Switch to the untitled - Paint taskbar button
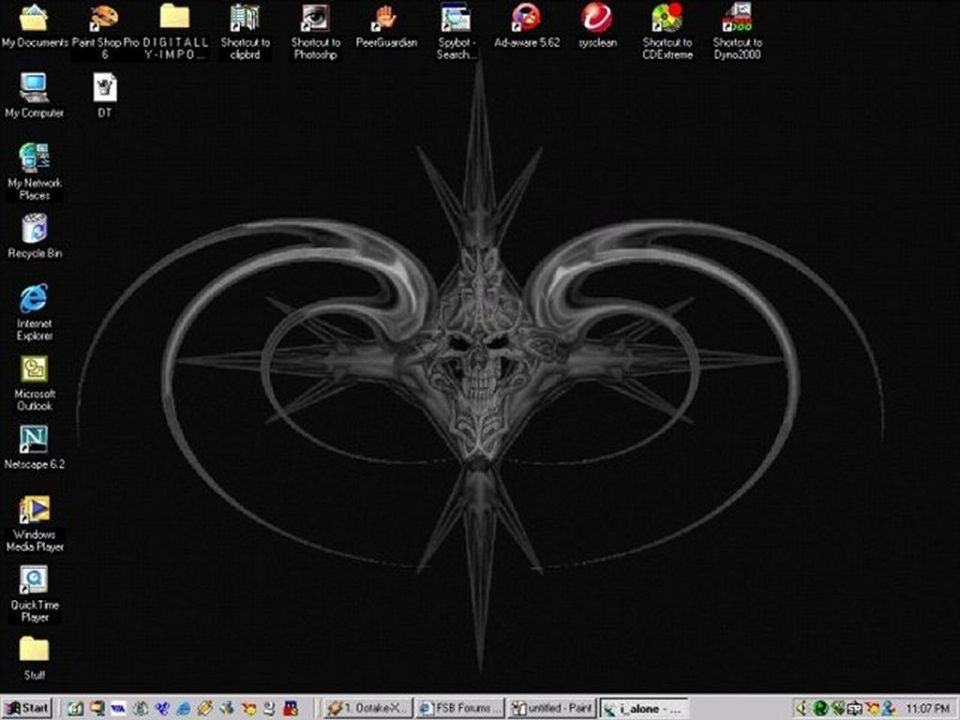The width and height of the screenshot is (960, 720). pos(552,708)
